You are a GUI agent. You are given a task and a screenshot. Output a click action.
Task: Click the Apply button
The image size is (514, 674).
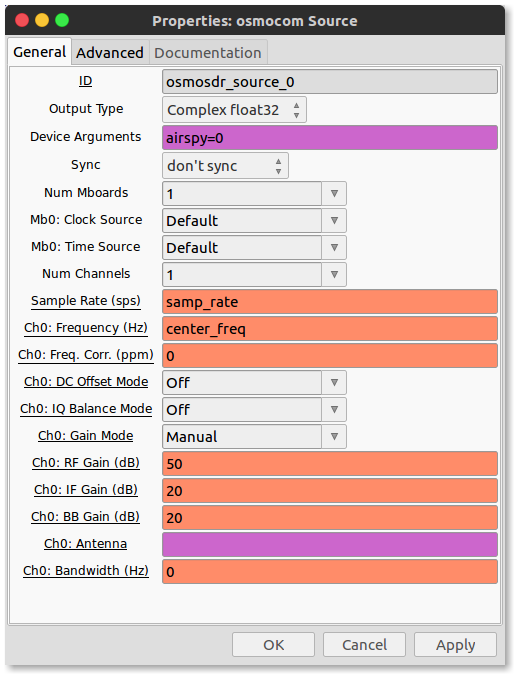coord(456,645)
